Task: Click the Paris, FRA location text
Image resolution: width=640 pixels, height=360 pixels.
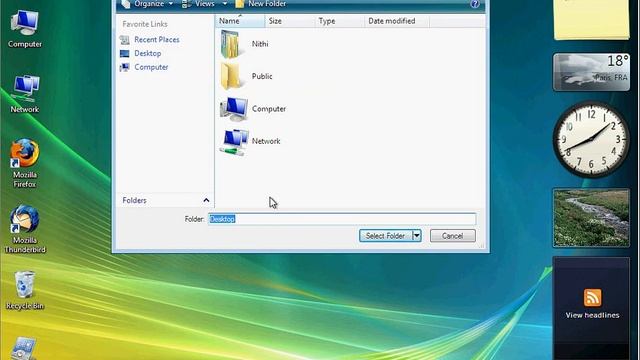Action: 611,77
